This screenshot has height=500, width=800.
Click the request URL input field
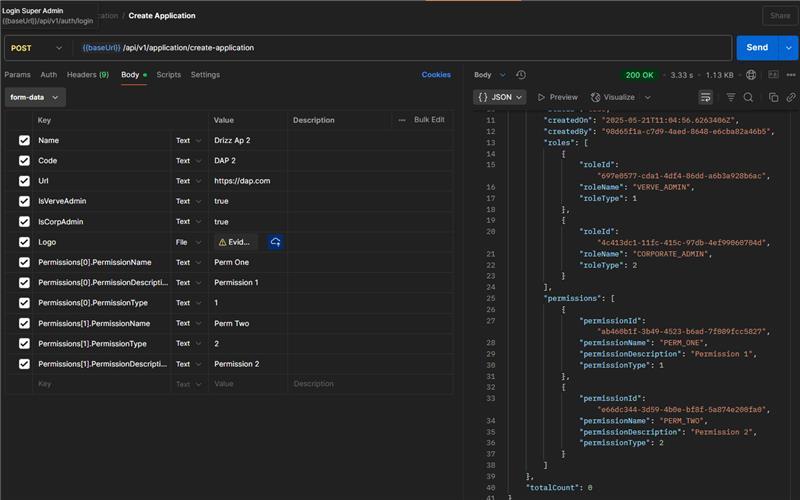[x=400, y=48]
